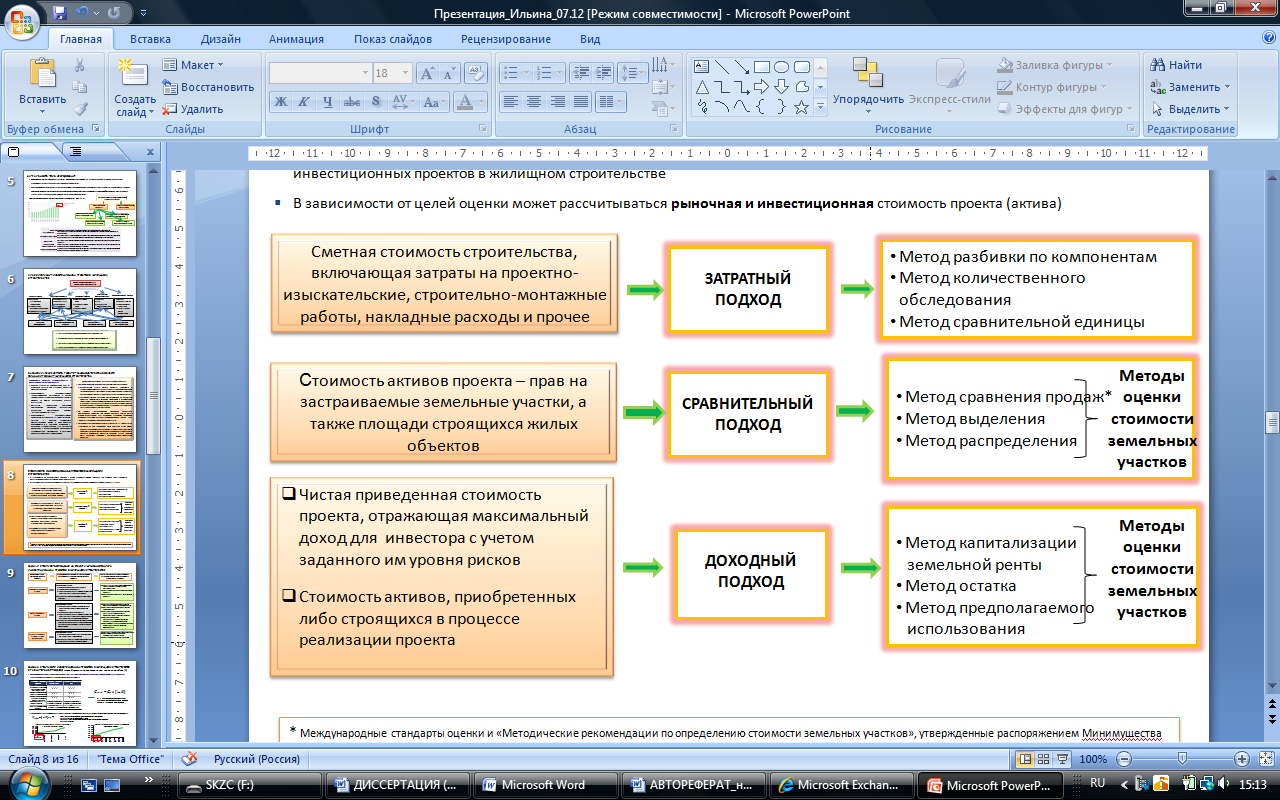The image size is (1280, 800).
Task: Clear formatting with the eraser icon
Action: tap(478, 73)
